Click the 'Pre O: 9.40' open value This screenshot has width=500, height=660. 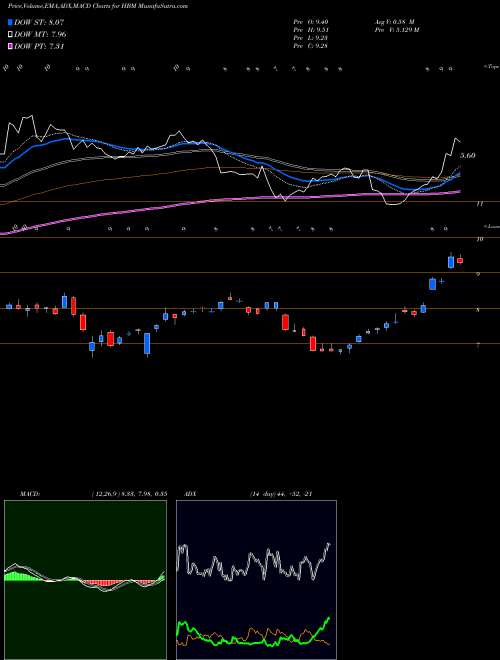pos(311,21)
